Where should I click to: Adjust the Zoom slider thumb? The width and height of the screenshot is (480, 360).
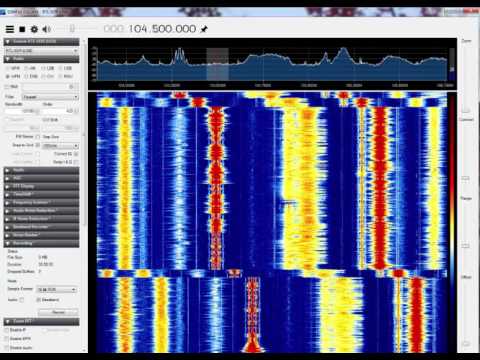pos(466,111)
